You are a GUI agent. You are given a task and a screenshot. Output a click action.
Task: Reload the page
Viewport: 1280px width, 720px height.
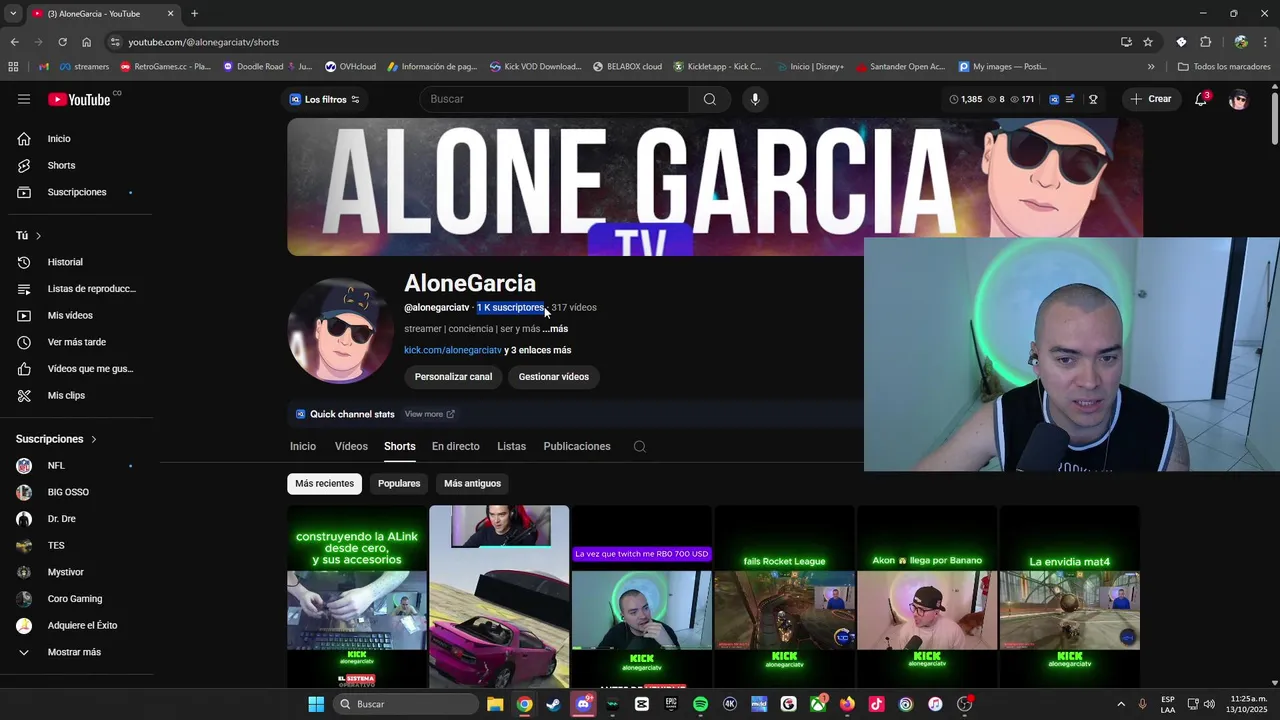click(62, 42)
